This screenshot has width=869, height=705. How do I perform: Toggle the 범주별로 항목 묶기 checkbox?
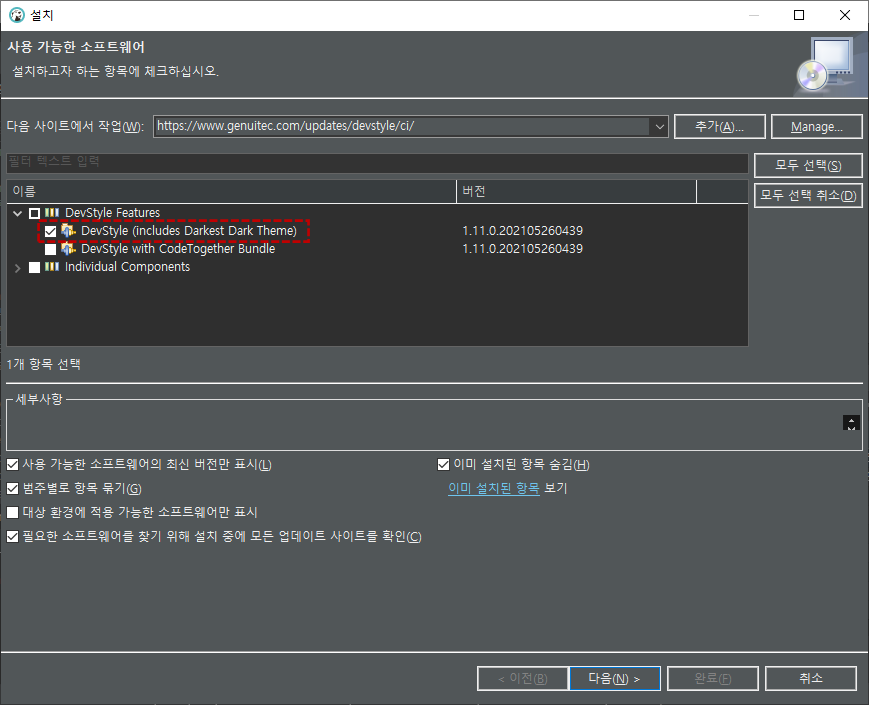[11, 488]
